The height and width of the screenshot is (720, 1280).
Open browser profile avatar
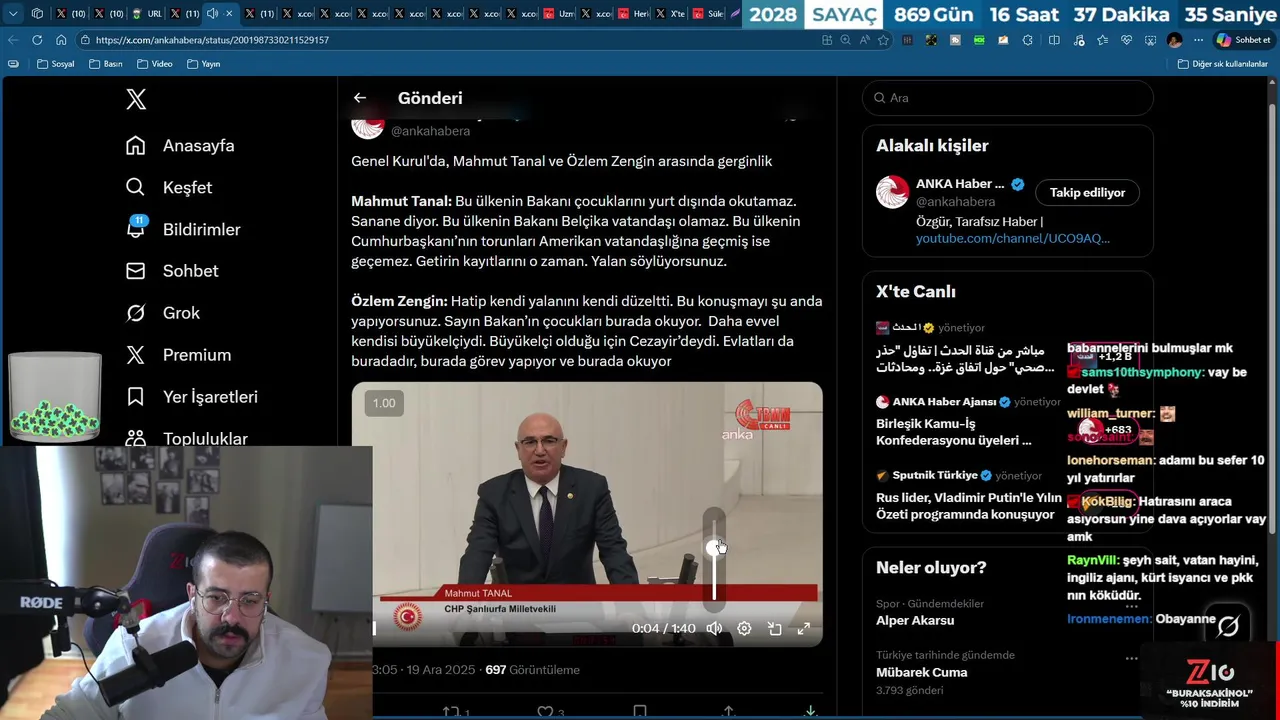click(x=1174, y=40)
